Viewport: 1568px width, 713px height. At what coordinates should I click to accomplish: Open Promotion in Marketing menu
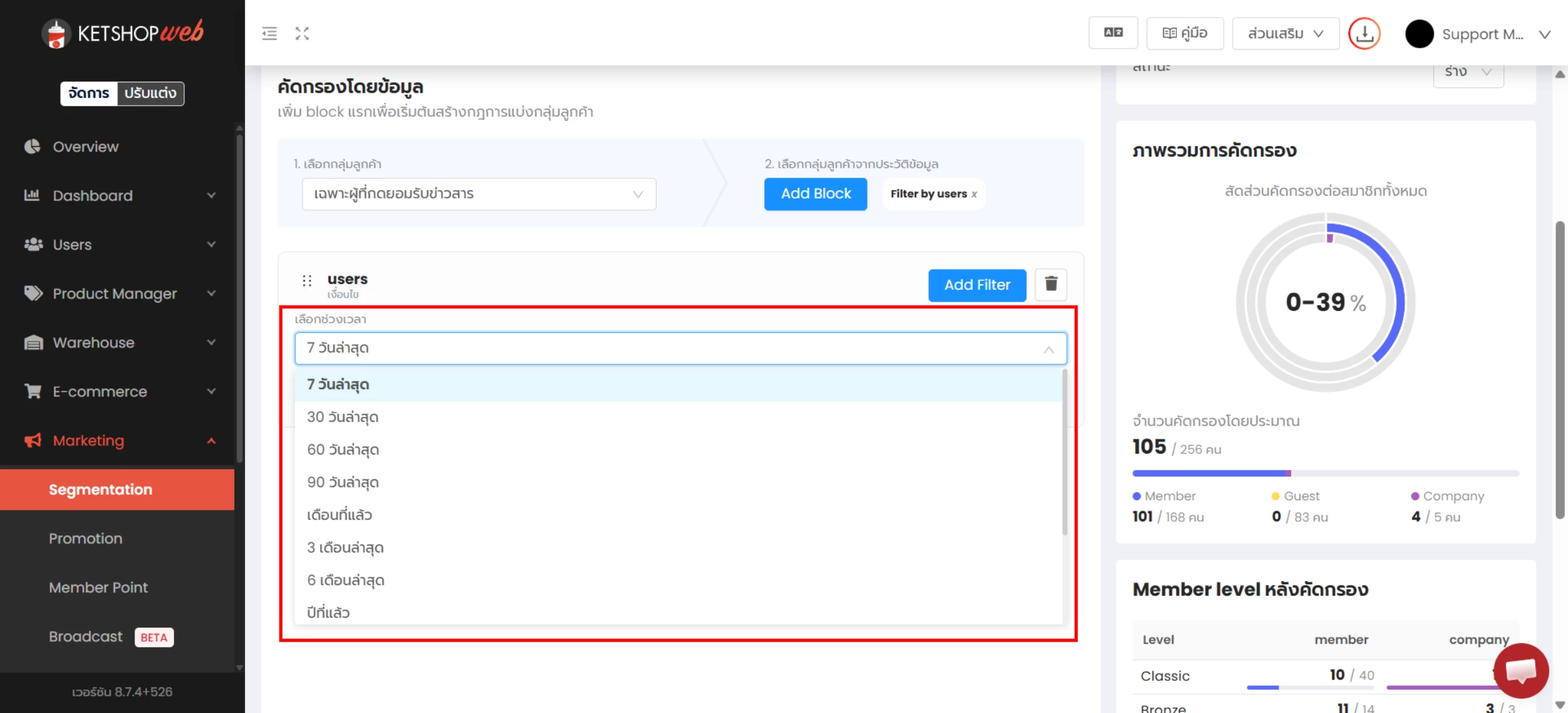pyautogui.click(x=86, y=539)
